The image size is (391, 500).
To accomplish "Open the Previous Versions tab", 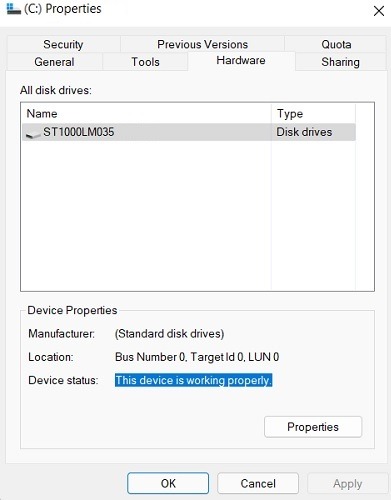I will (x=202, y=44).
